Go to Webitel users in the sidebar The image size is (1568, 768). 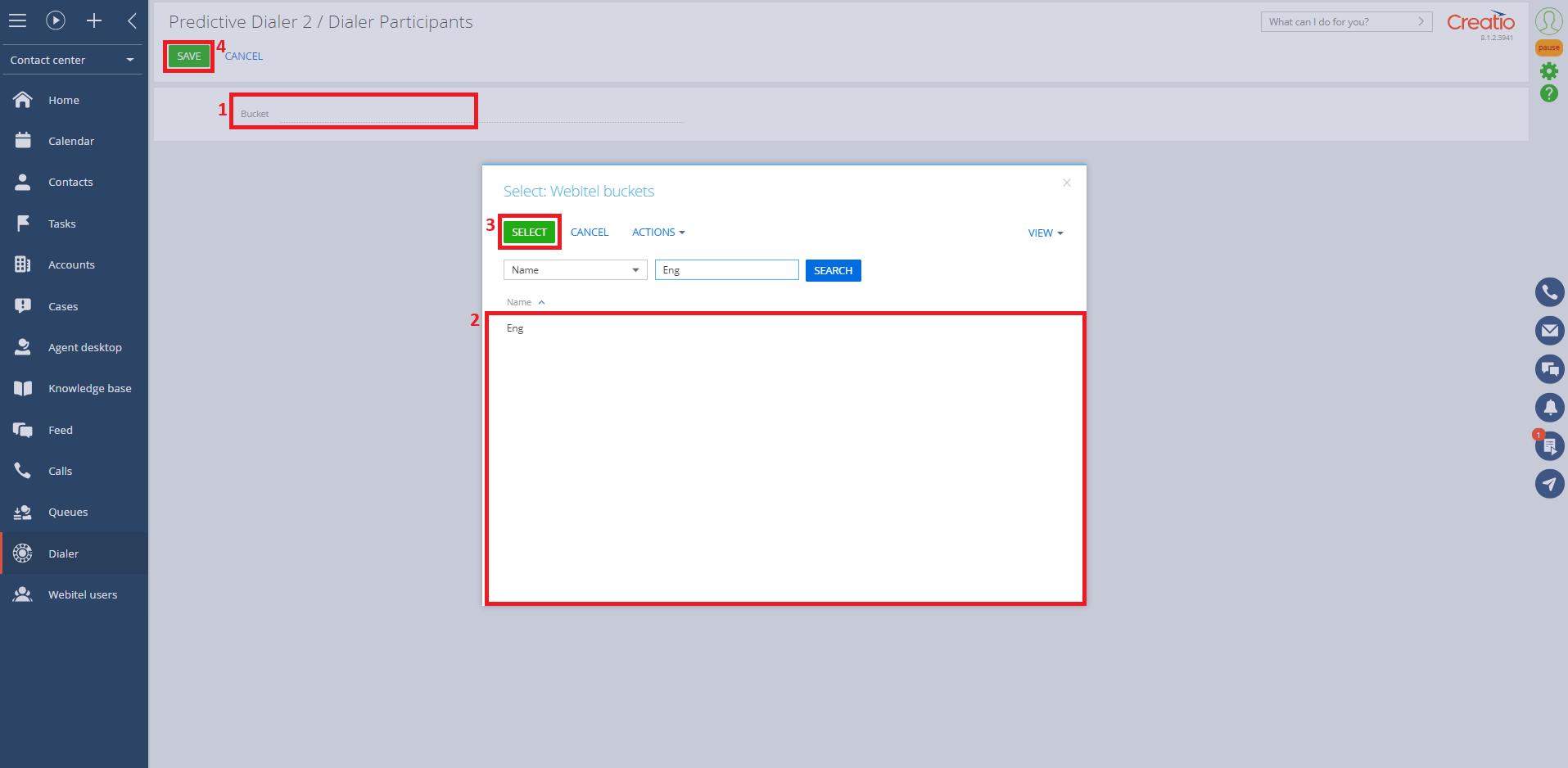[x=83, y=595]
